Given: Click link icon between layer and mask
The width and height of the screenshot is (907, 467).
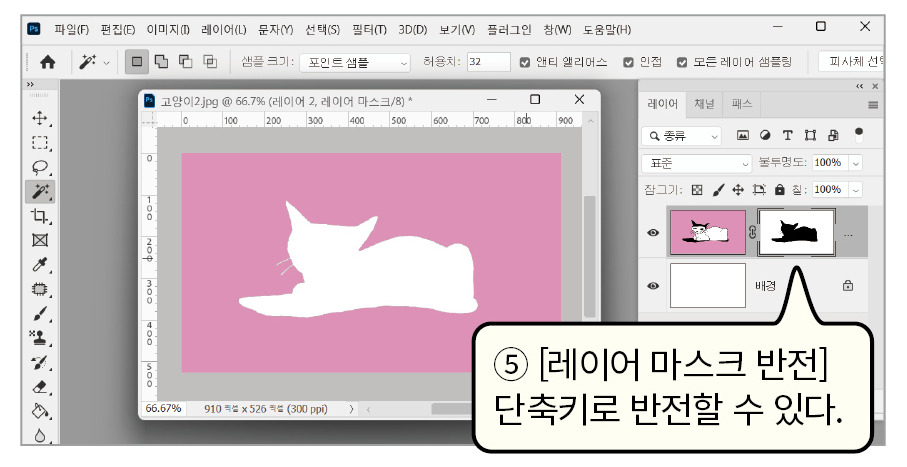Looking at the screenshot, I should pyautogui.click(x=752, y=233).
